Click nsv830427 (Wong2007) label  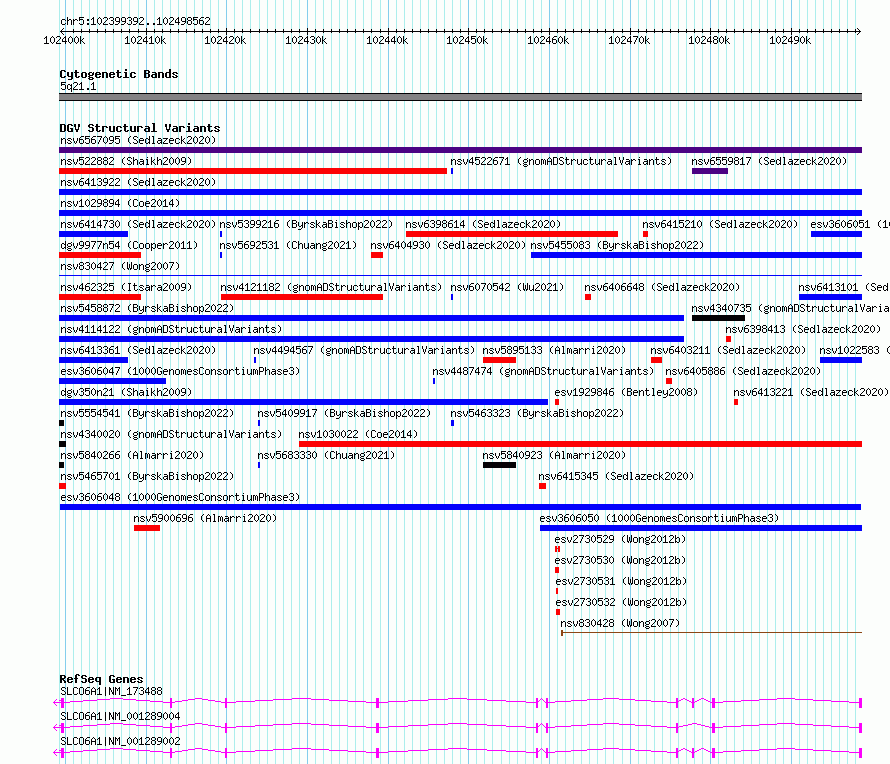120,266
